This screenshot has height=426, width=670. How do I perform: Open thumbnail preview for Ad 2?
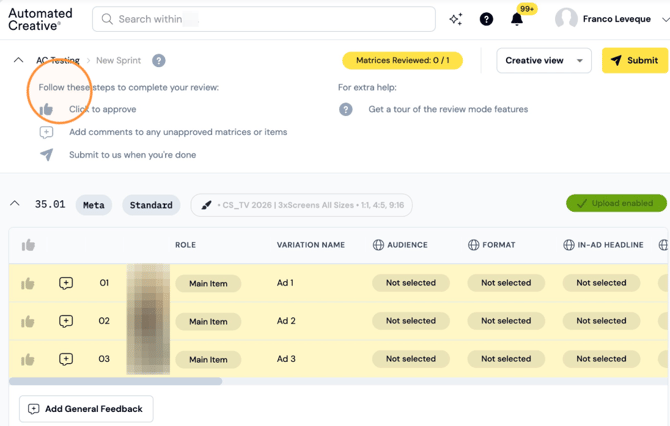tap(148, 321)
